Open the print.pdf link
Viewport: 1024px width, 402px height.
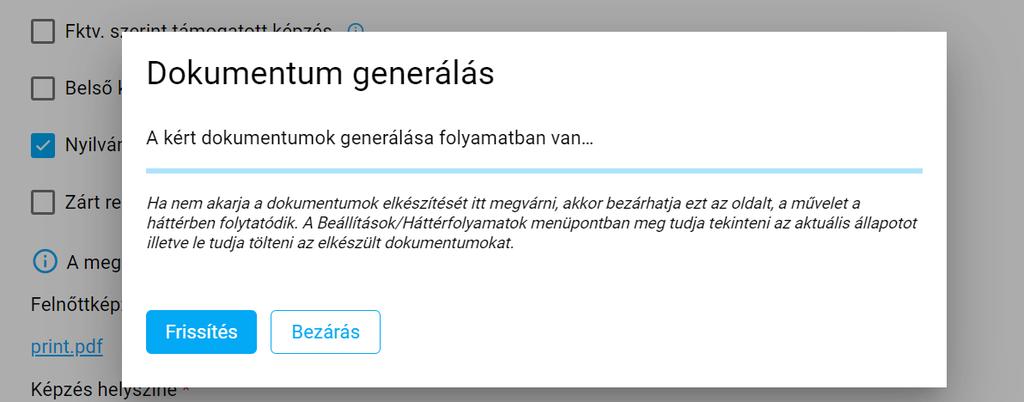coord(67,347)
